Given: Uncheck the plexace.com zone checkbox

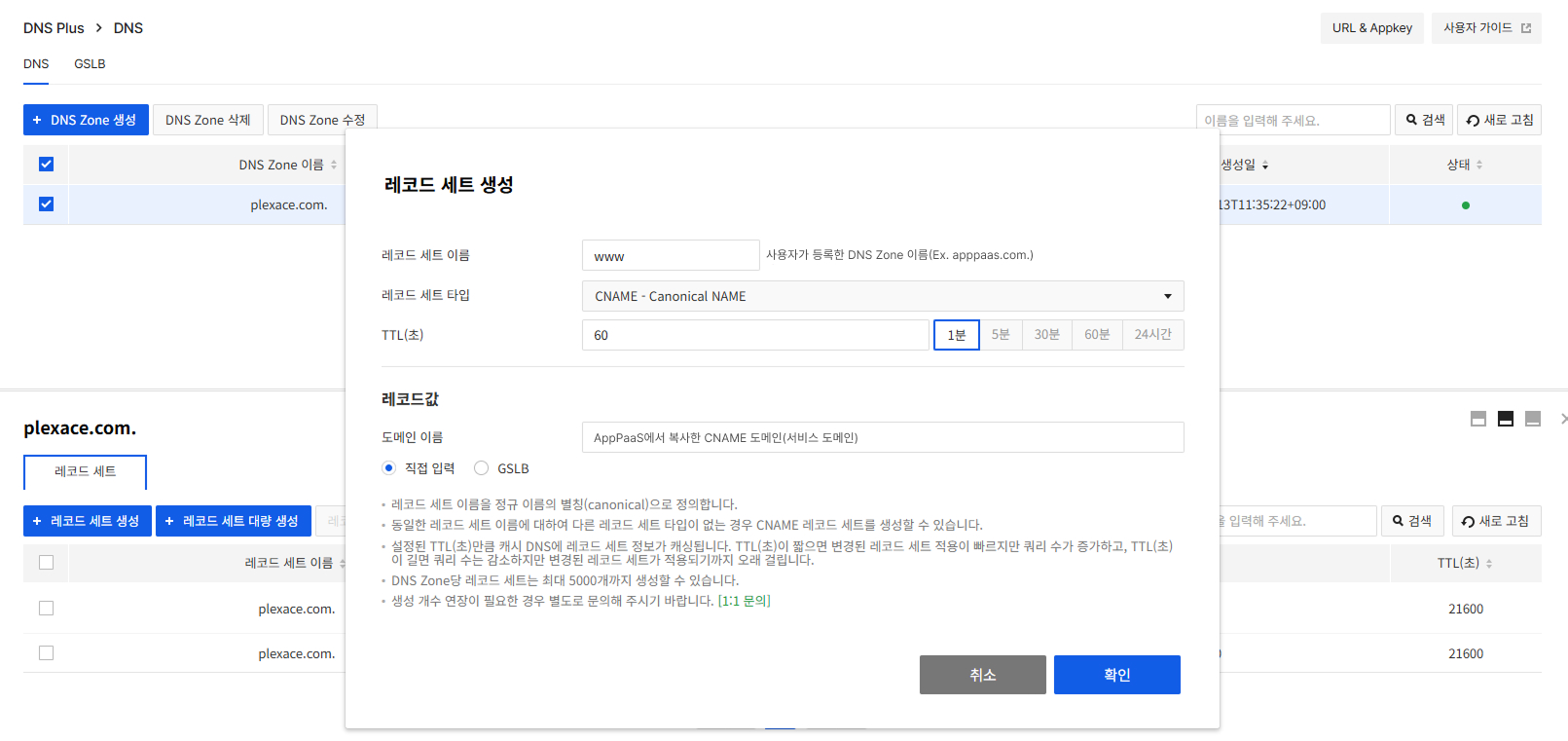Looking at the screenshot, I should pyautogui.click(x=46, y=204).
